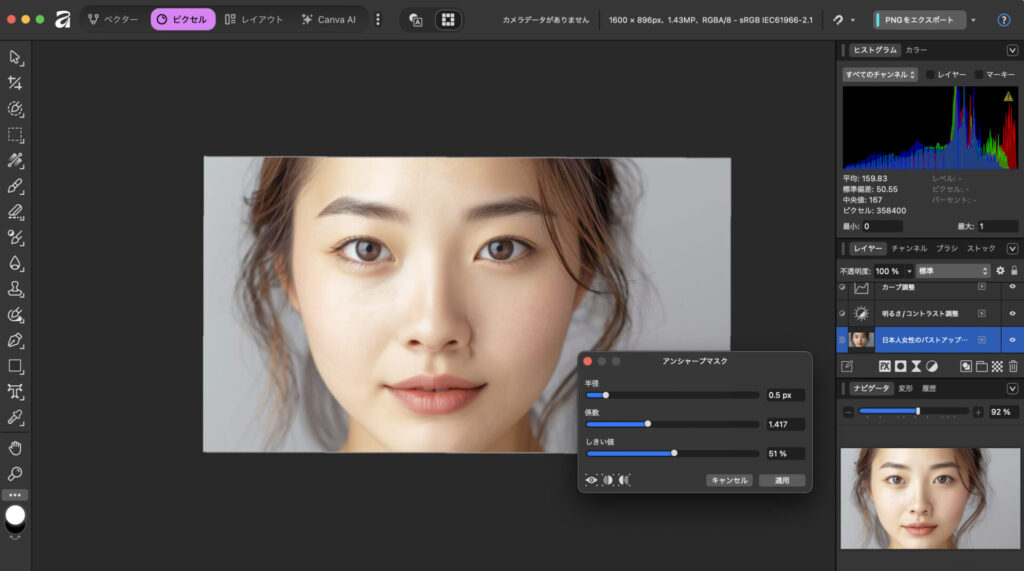Select the Crop tool
The image size is (1024, 571).
pos(15,83)
